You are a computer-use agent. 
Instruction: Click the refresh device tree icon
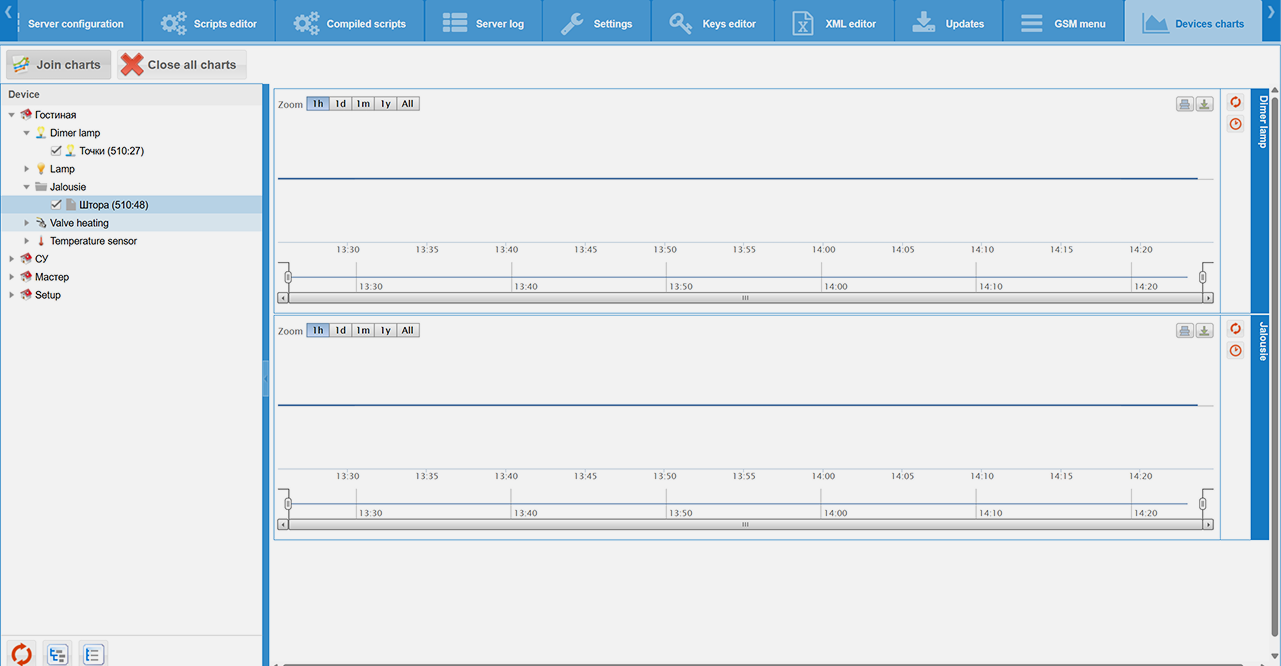coord(21,654)
